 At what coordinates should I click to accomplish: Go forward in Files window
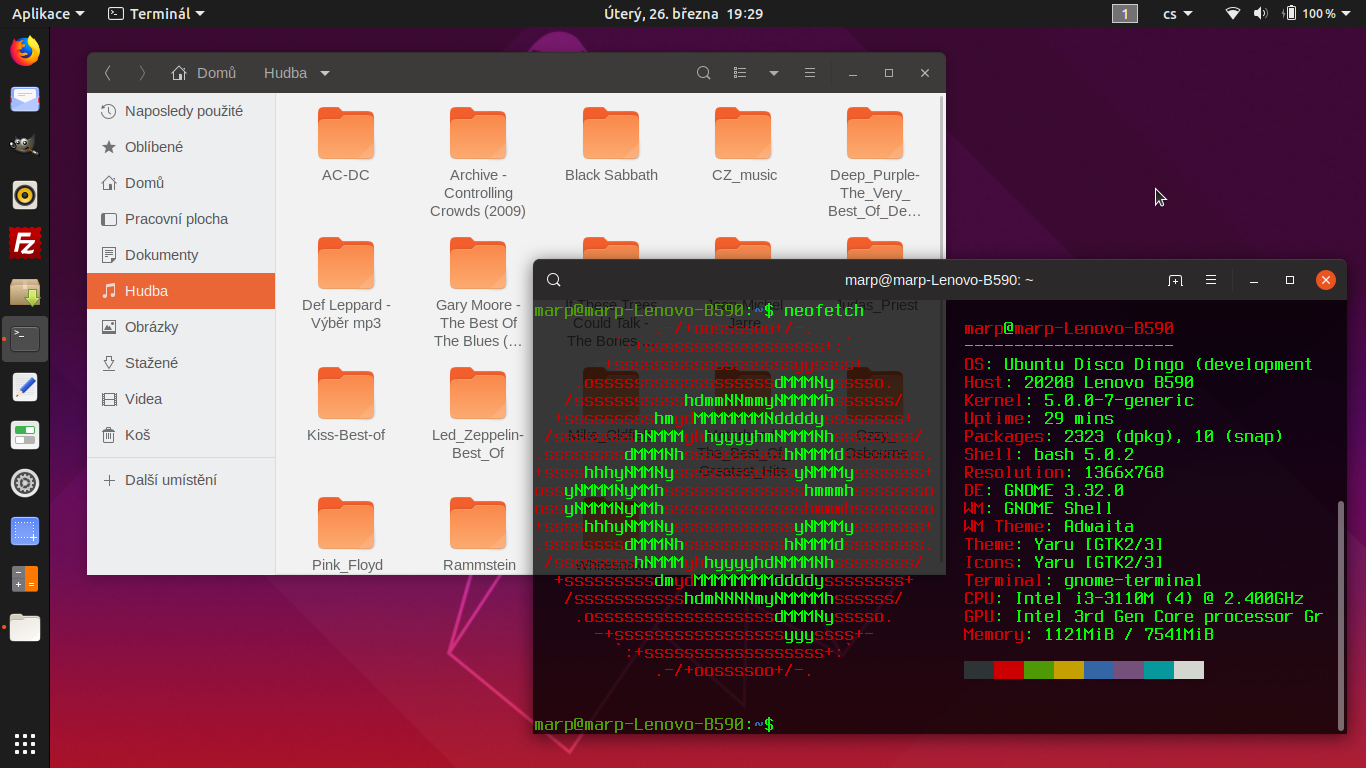tap(142, 73)
